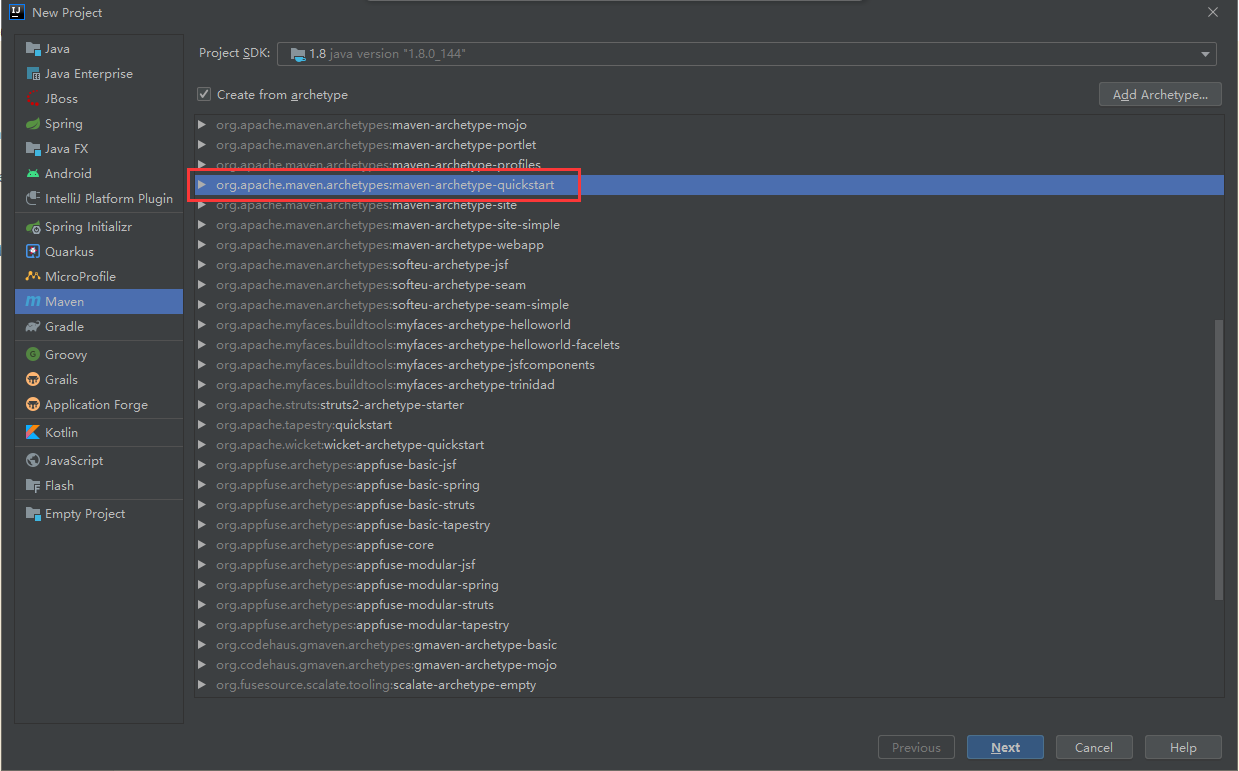The width and height of the screenshot is (1239, 771).
Task: Click the Cancel button
Action: tap(1094, 747)
